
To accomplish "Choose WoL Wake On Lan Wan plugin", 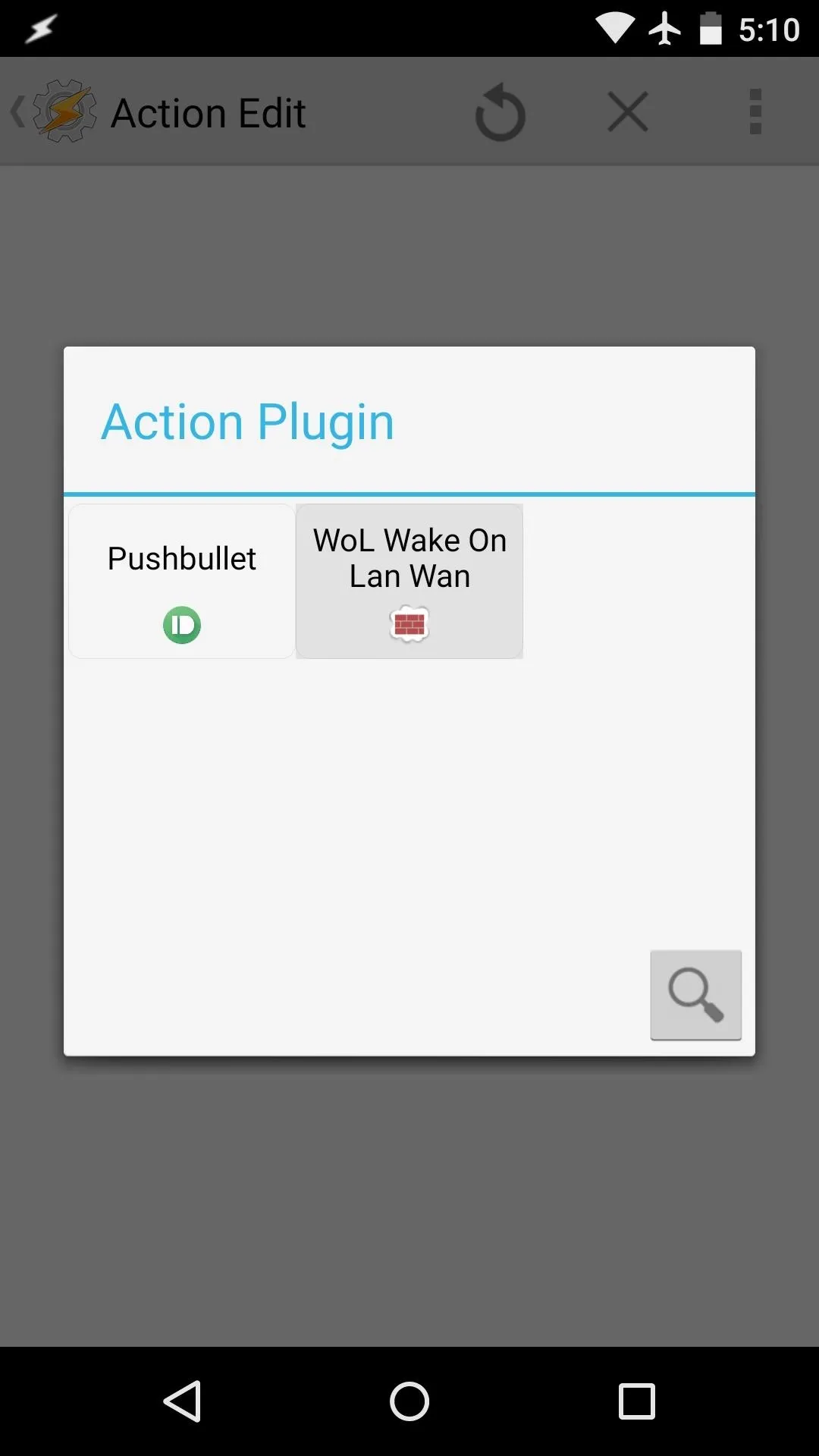I will pyautogui.click(x=409, y=581).
